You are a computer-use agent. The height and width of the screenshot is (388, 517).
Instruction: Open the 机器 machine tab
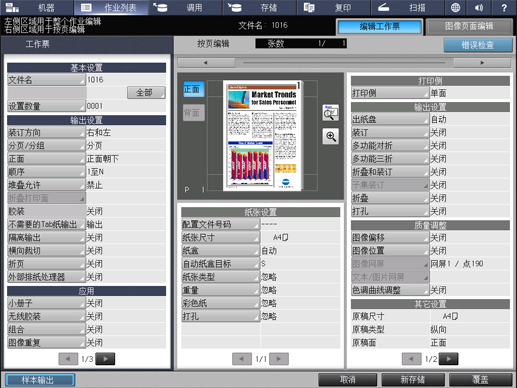(37, 7)
